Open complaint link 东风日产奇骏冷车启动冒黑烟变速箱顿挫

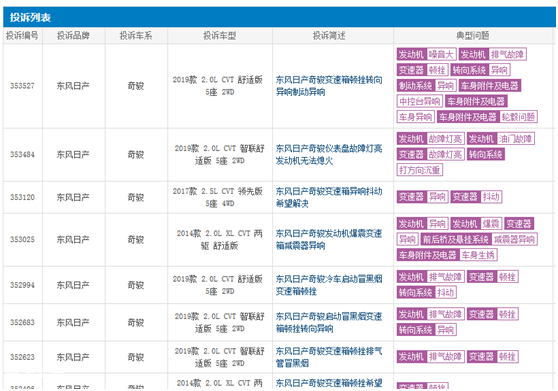pos(329,285)
